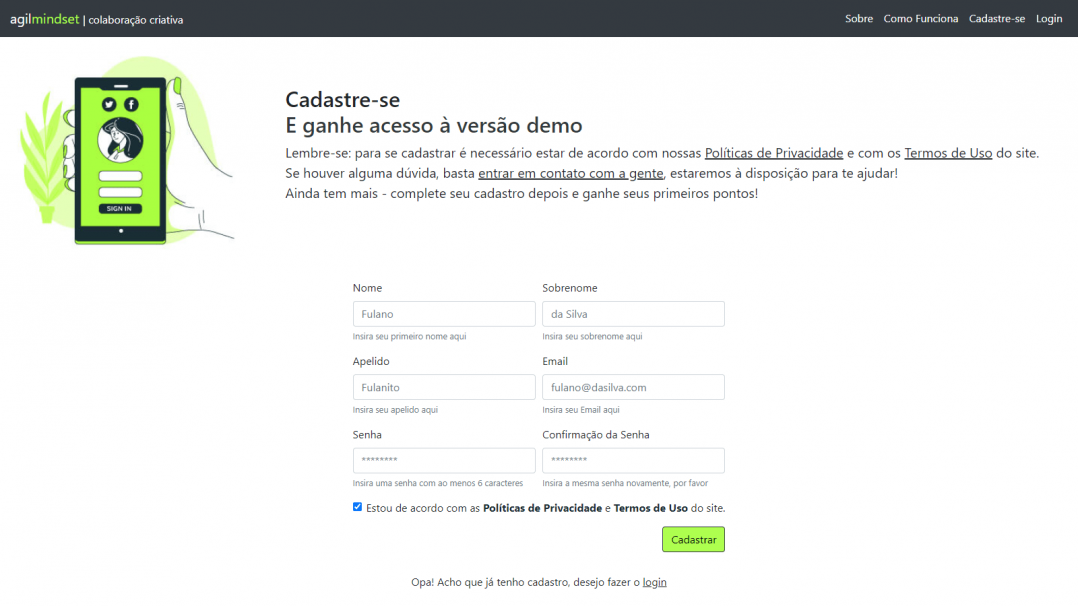1078x606 pixels.
Task: Open the Cadastre-se navigation item
Action: [996, 18]
